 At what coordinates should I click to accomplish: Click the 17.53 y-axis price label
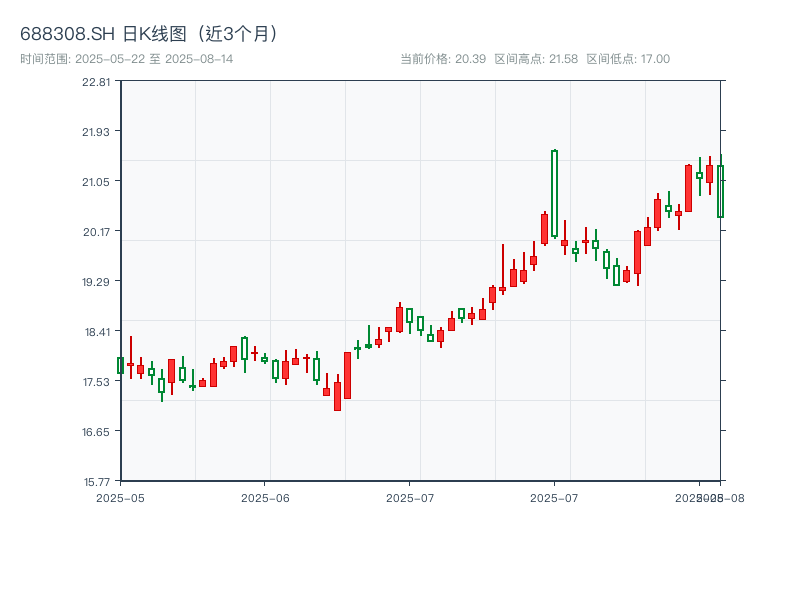96,381
